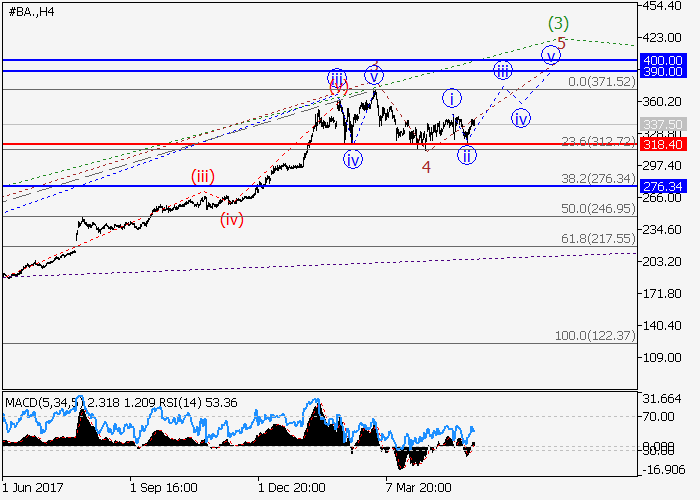Select the red (iii) wave label
Image resolution: width=700 pixels, height=500 pixels.
pos(204,176)
